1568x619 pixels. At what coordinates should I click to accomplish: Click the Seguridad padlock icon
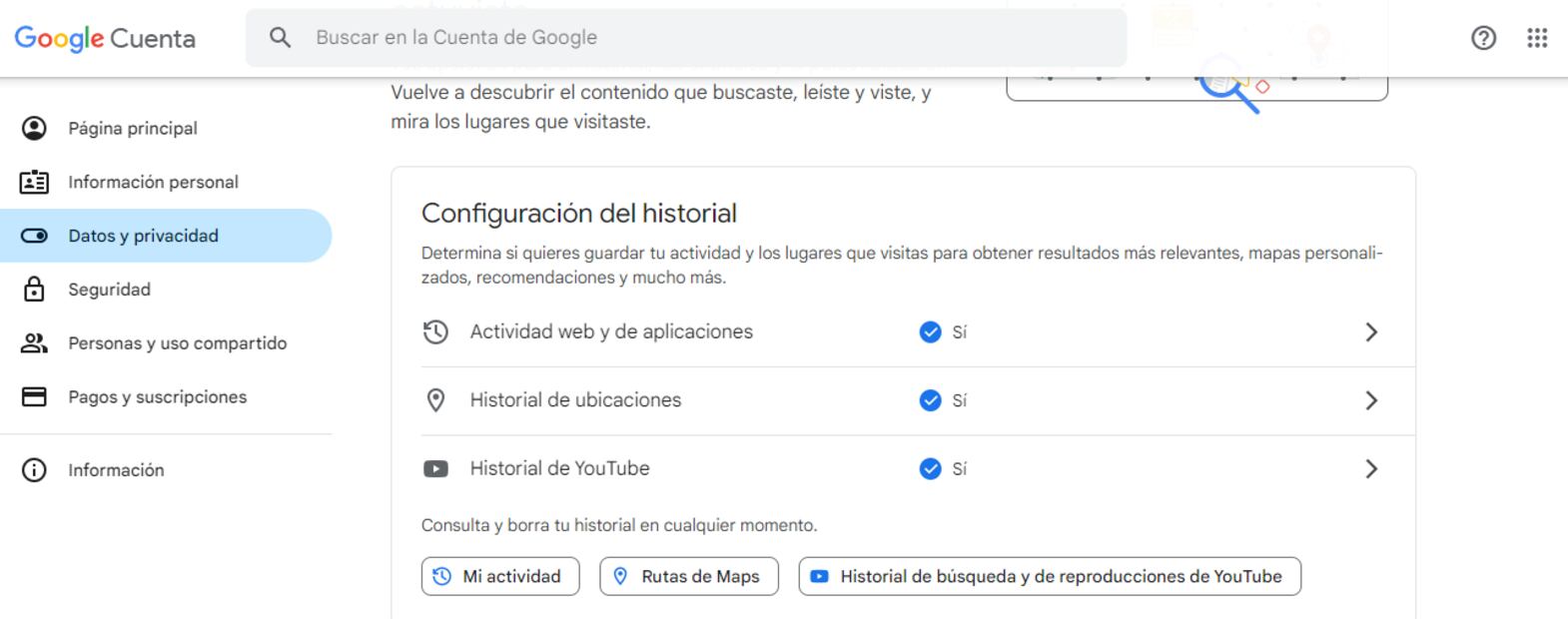(x=34, y=290)
